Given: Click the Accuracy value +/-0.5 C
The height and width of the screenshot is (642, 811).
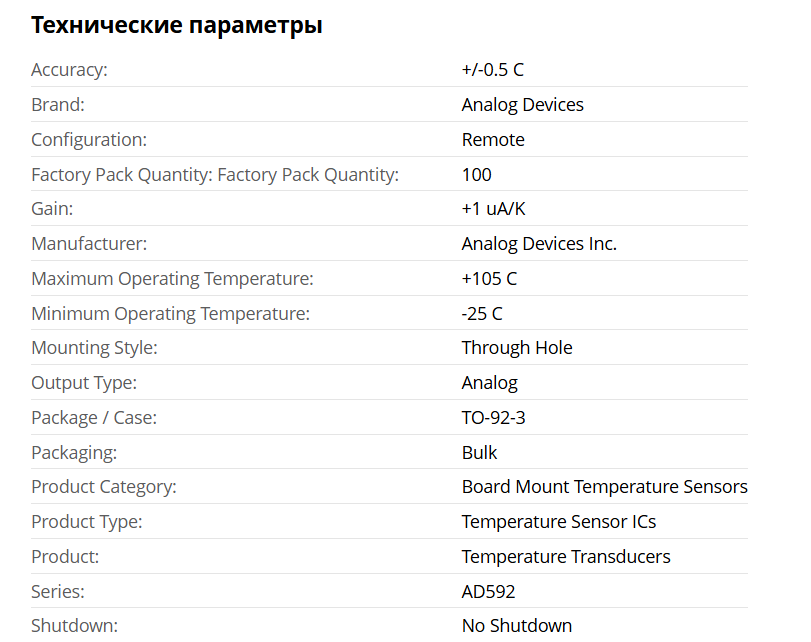Looking at the screenshot, I should coord(492,70).
